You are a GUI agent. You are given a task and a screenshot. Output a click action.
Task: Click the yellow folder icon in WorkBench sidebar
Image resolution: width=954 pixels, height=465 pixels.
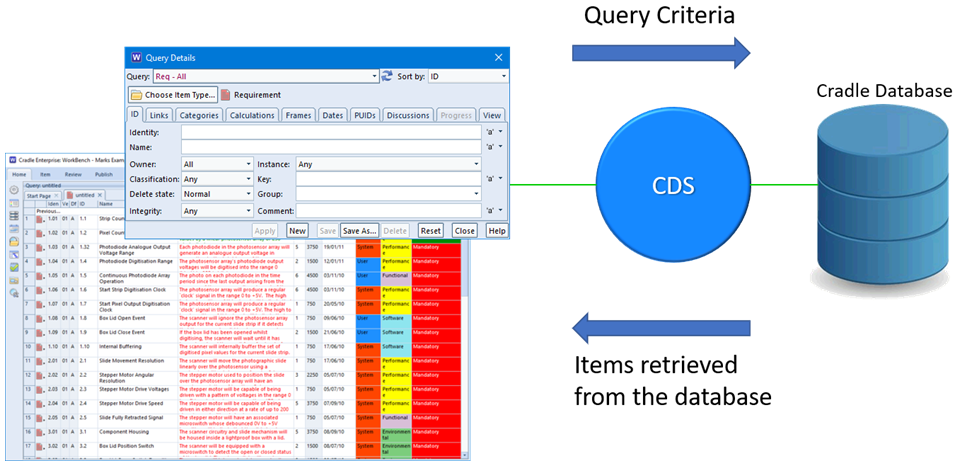(x=13, y=242)
